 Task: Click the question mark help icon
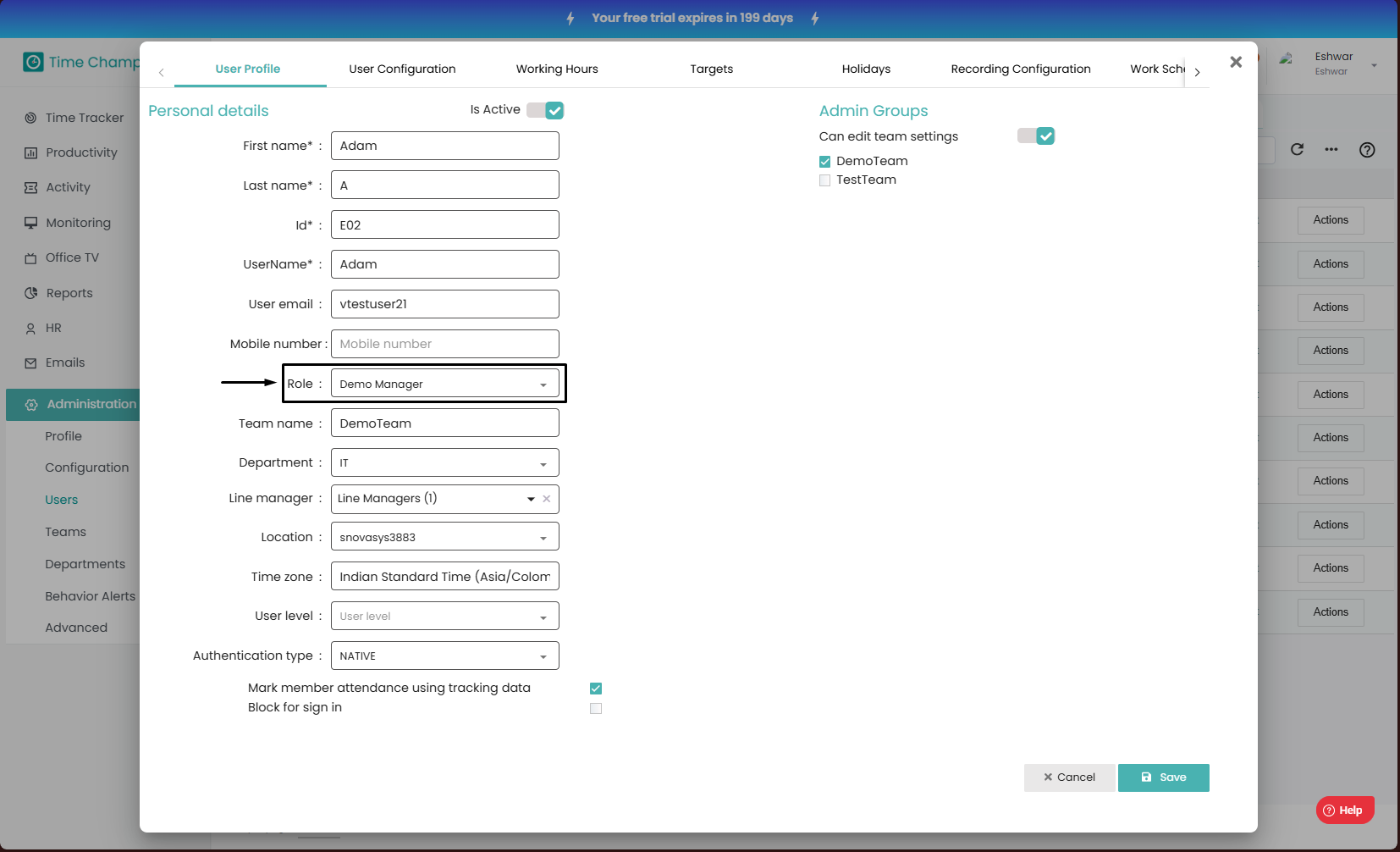coord(1367,150)
